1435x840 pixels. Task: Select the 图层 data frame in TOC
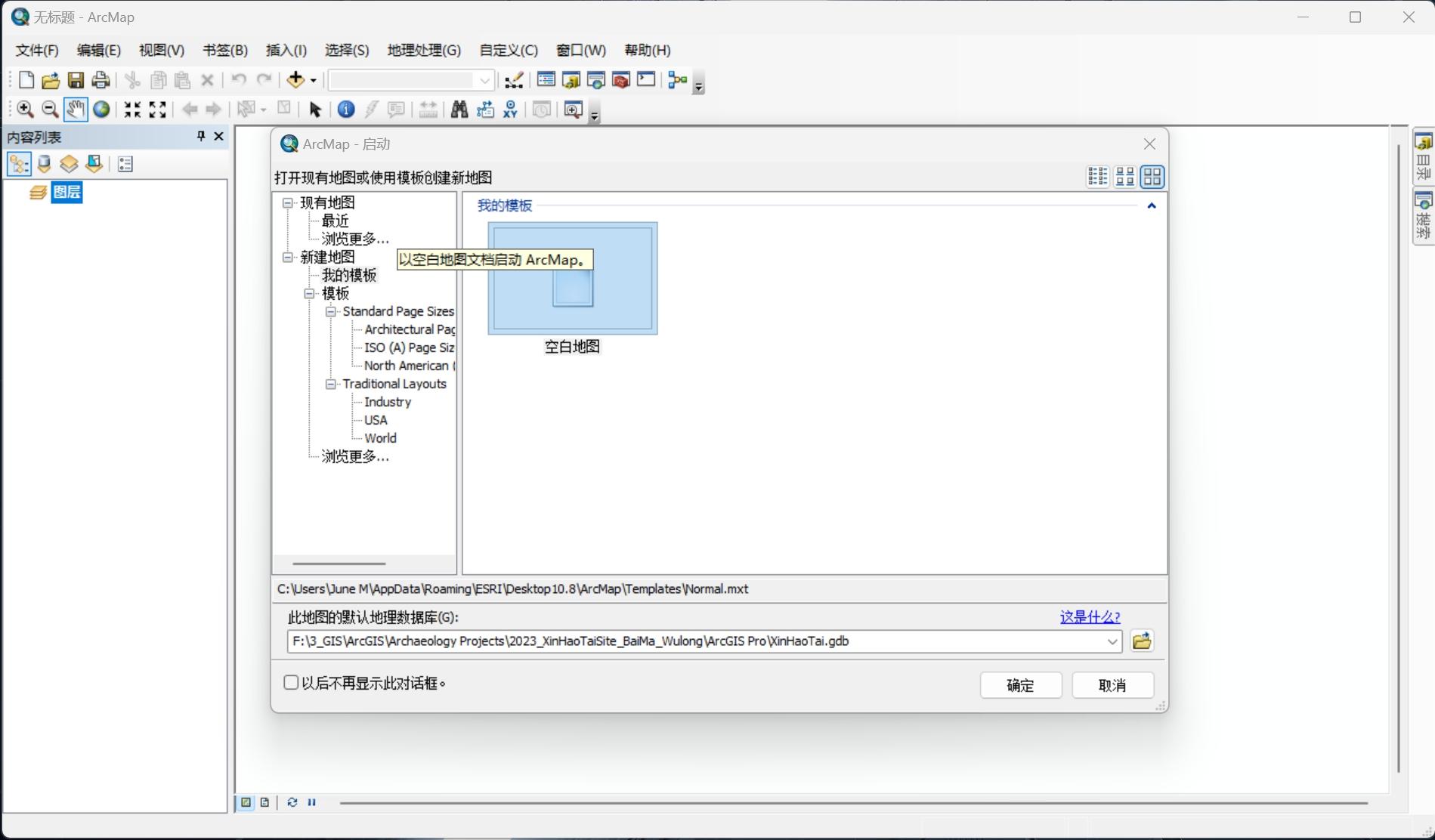(x=66, y=192)
